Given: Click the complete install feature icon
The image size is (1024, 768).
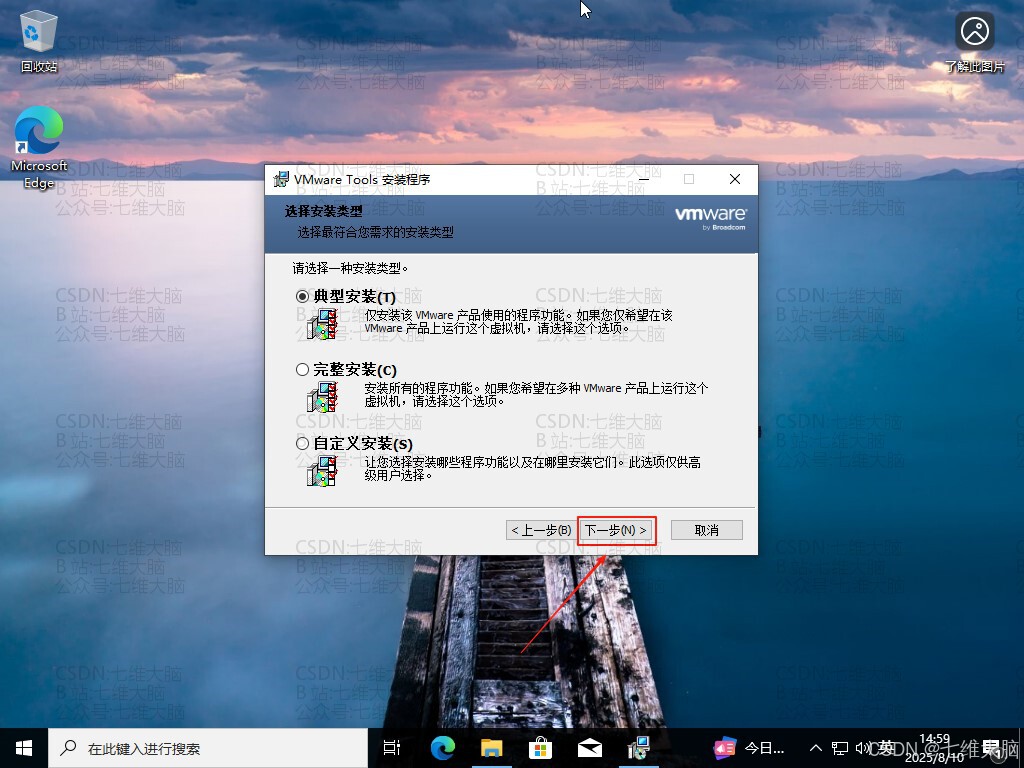Looking at the screenshot, I should (322, 398).
